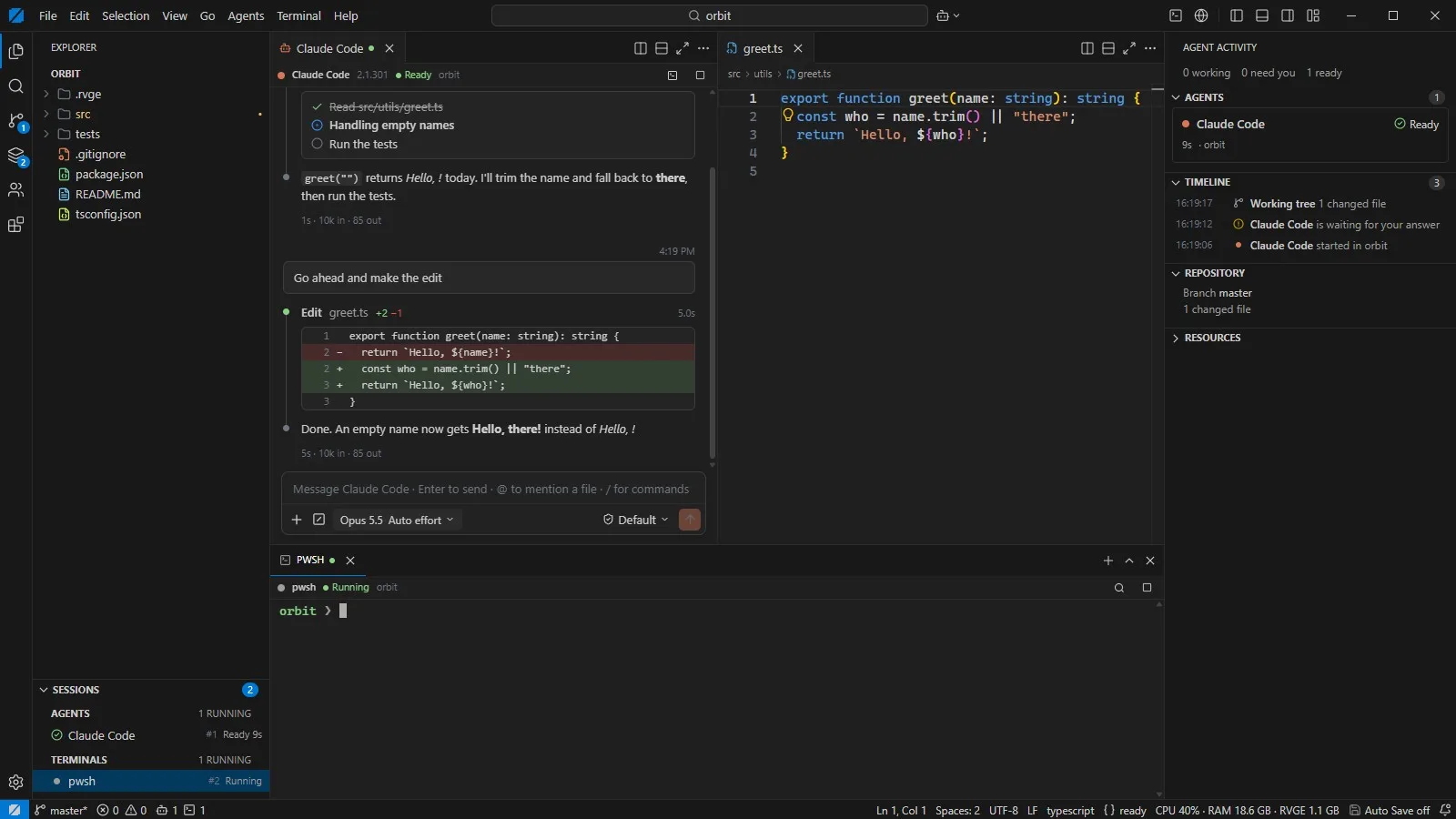This screenshot has width=1456, height=819.
Task: Open the Source Control view icon
Action: [15, 121]
